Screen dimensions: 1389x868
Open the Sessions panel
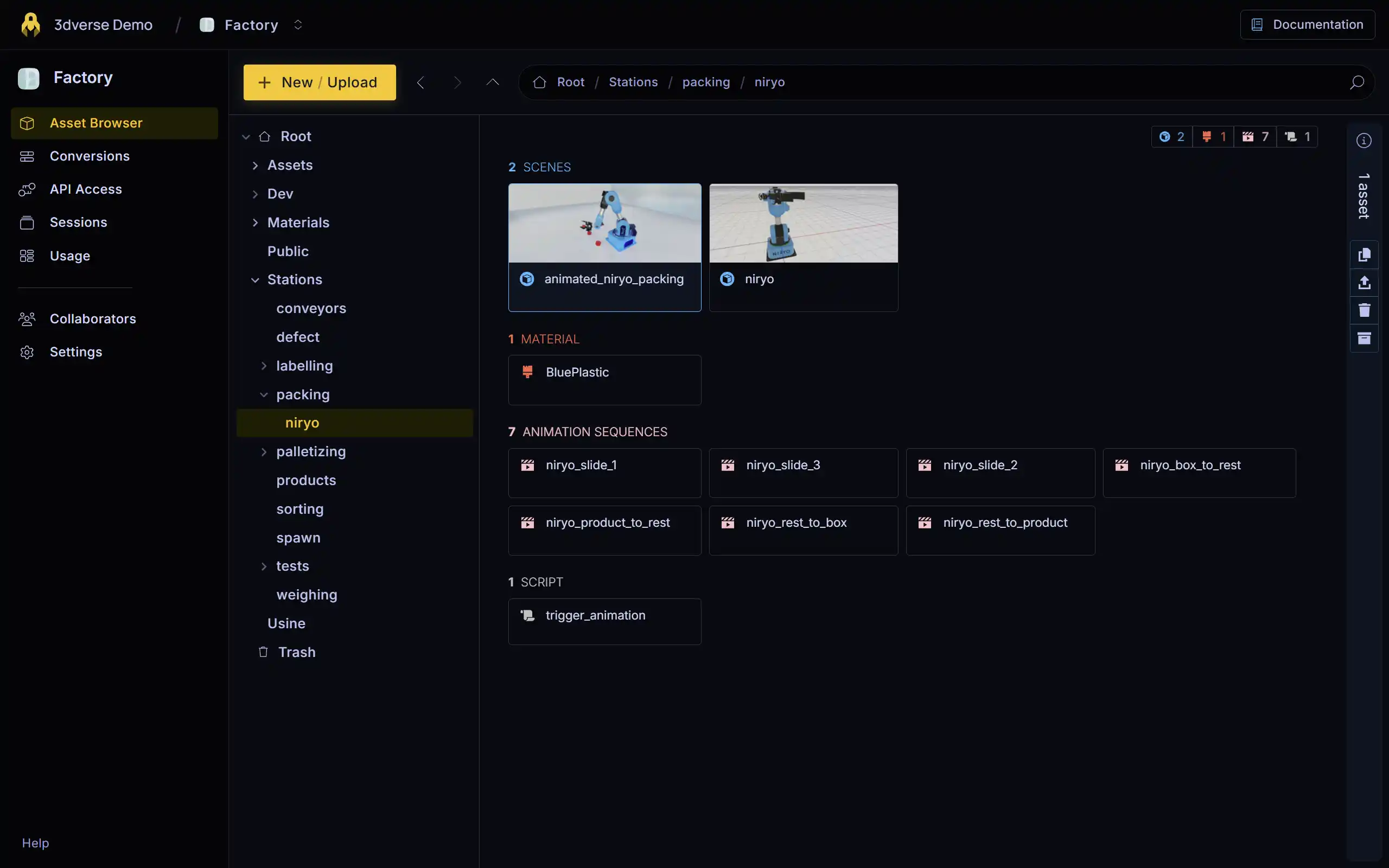[x=78, y=222]
